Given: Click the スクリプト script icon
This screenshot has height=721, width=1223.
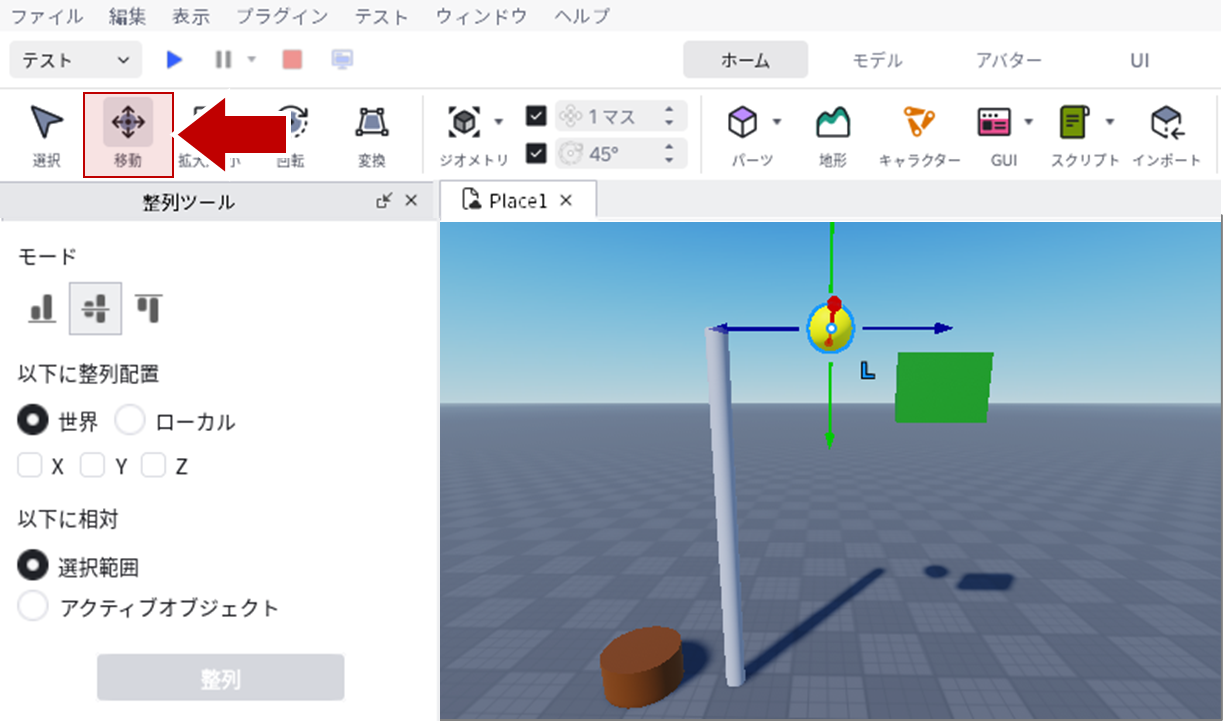Looking at the screenshot, I should pos(1075,122).
